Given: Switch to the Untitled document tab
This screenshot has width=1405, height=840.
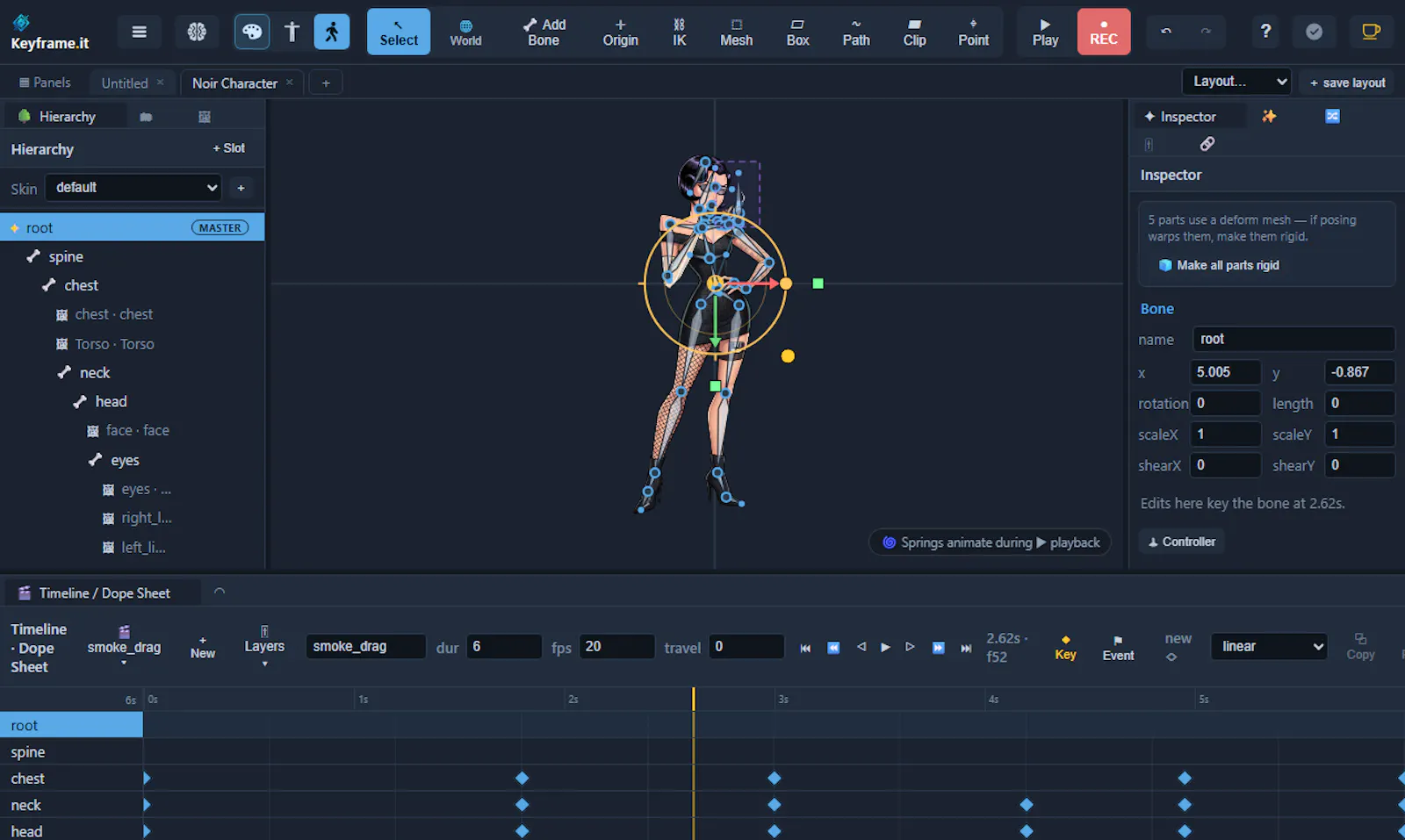Looking at the screenshot, I should click(125, 83).
